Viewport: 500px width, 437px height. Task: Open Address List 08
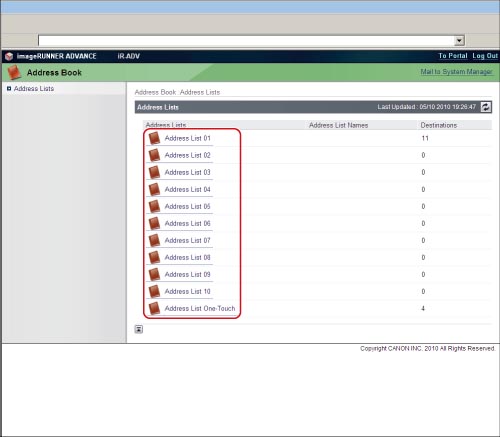pos(188,257)
